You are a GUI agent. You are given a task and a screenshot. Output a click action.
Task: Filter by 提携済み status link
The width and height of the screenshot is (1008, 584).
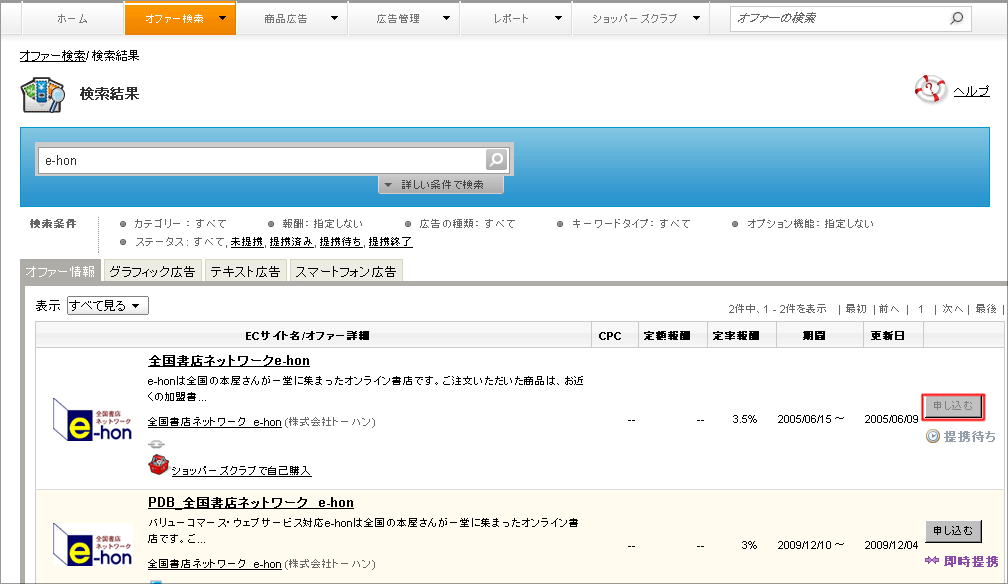point(291,242)
